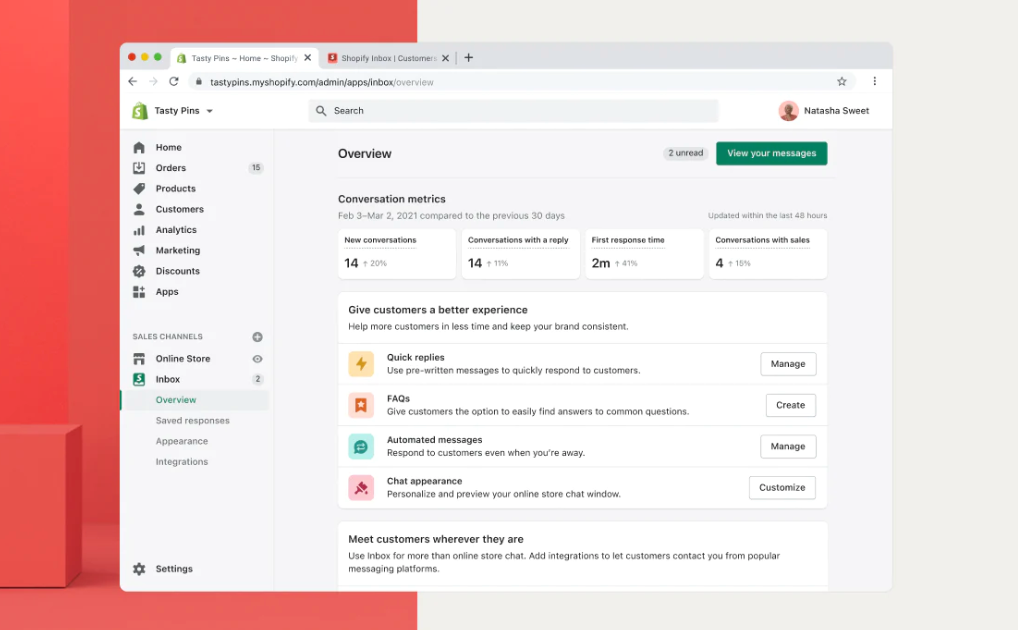The image size is (1018, 630).
Task: Create FAQs
Action: 791,405
